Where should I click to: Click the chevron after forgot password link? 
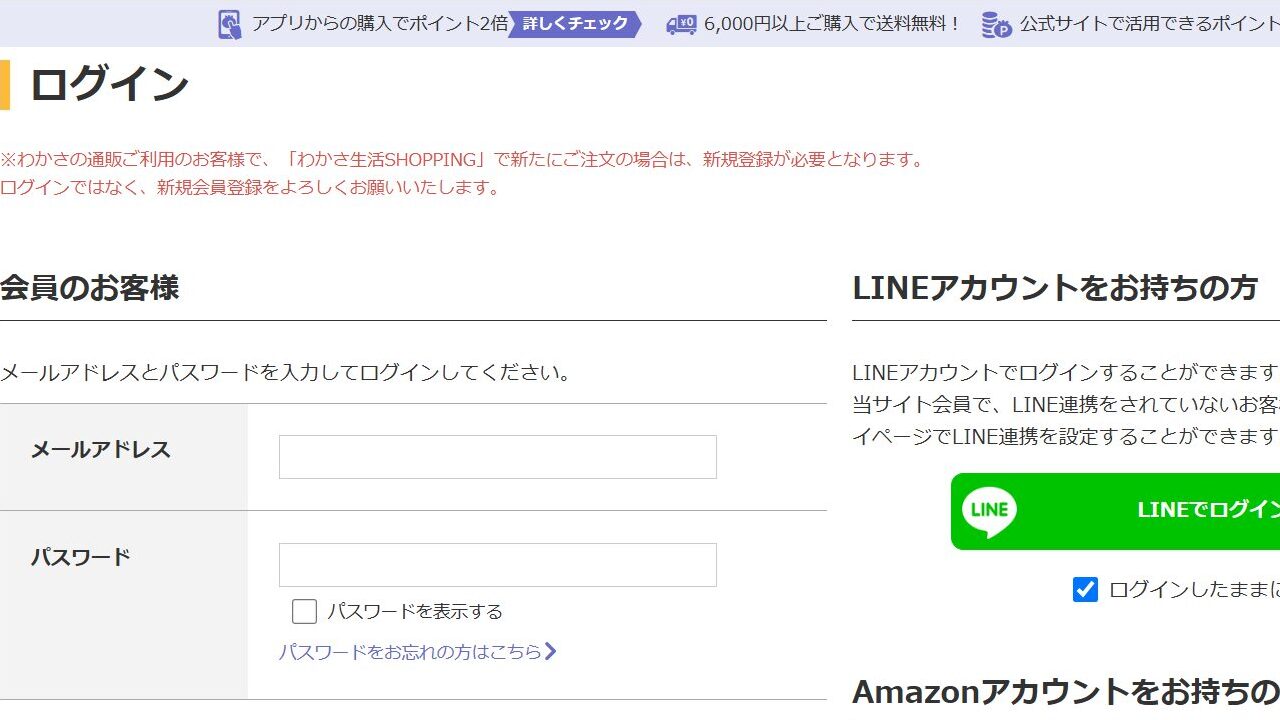[x=551, y=652]
